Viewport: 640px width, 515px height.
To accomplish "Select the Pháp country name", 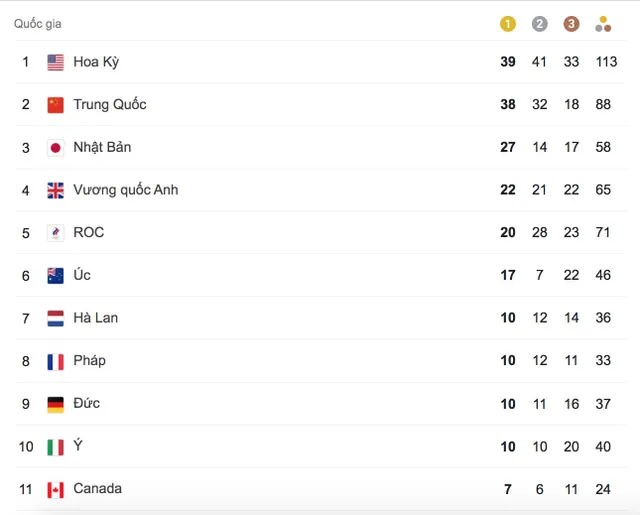I will click(x=89, y=361).
